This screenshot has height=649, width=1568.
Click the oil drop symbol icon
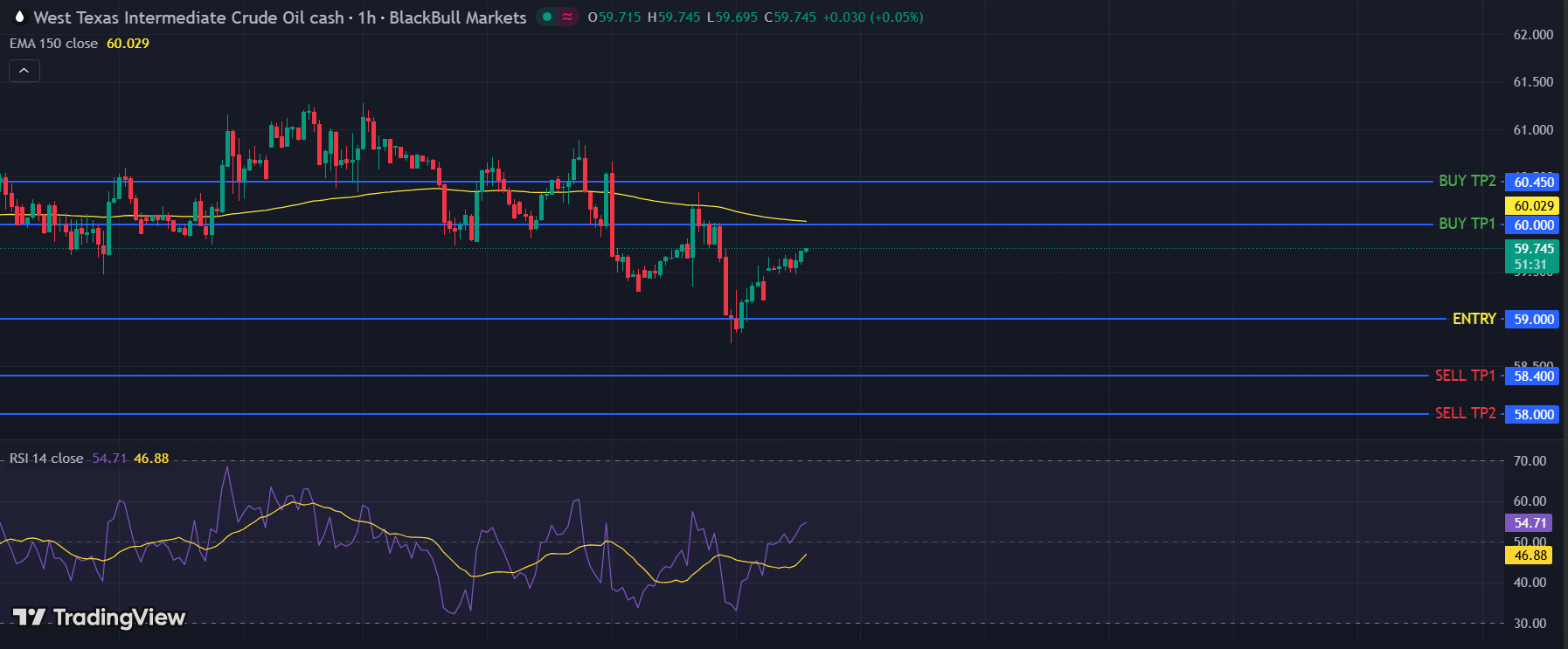pos(19,17)
